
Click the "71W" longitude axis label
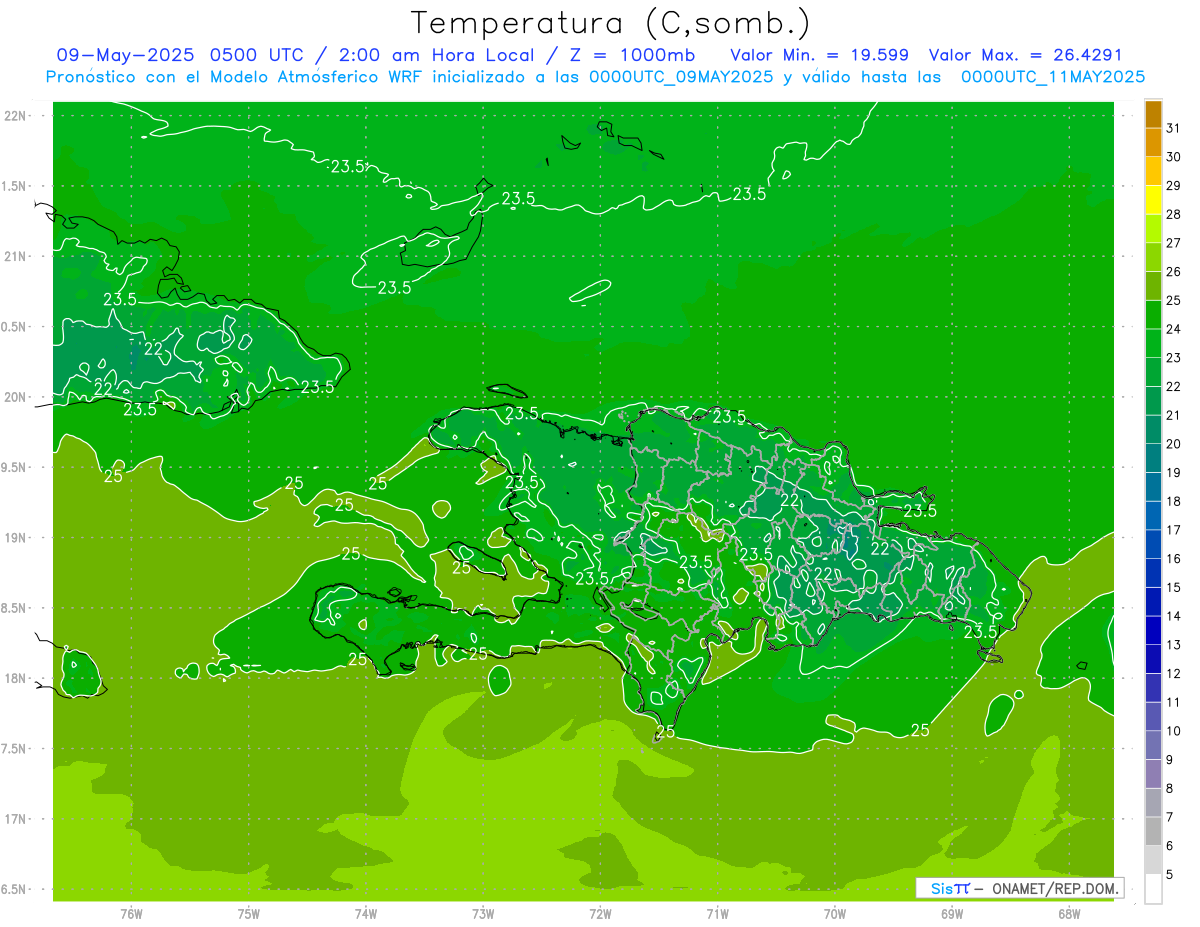pyautogui.click(x=717, y=914)
